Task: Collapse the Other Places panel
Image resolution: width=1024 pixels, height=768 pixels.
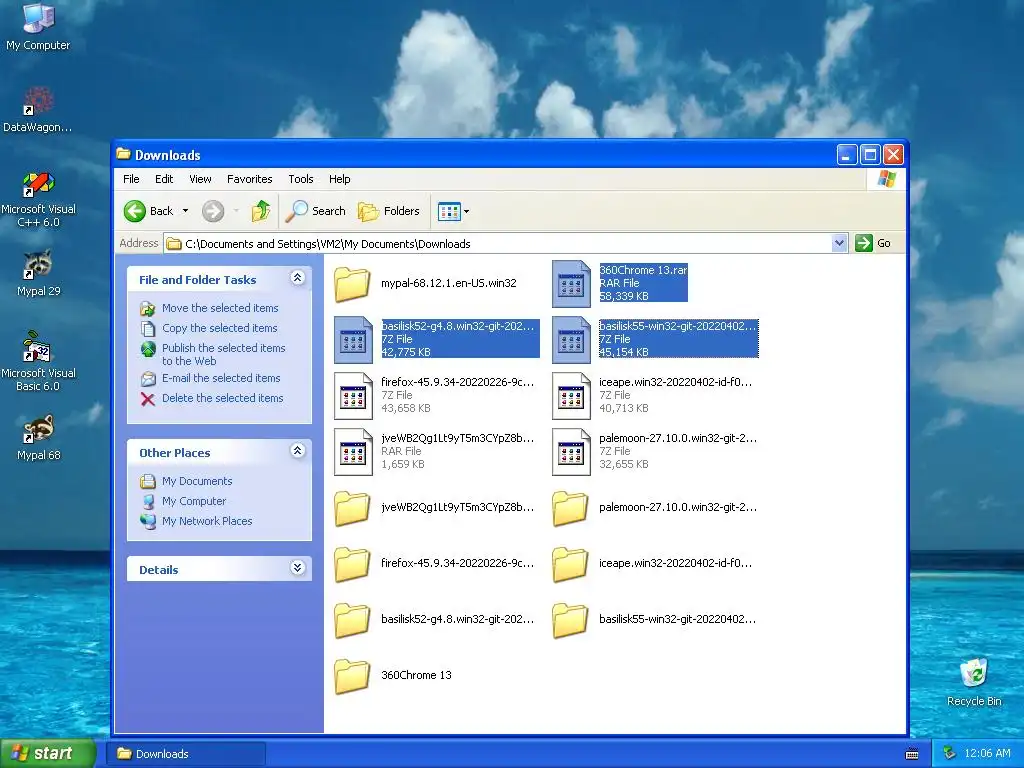Action: 297,451
